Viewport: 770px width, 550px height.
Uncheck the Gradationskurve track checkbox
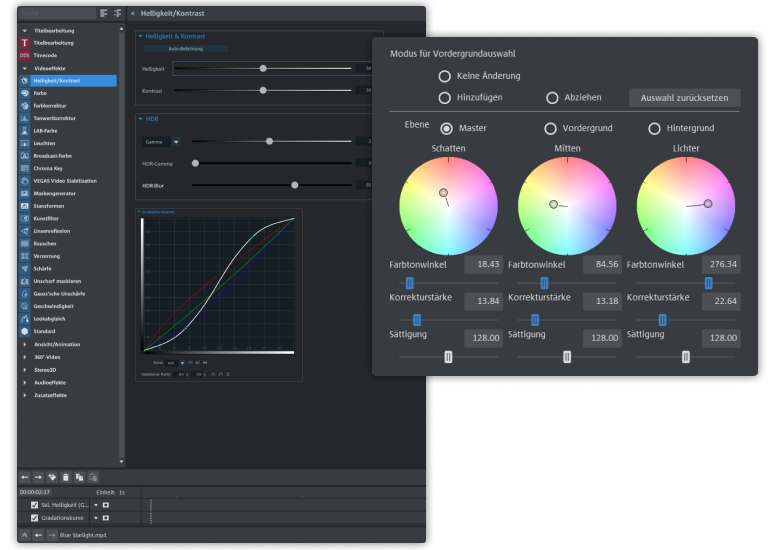34,518
